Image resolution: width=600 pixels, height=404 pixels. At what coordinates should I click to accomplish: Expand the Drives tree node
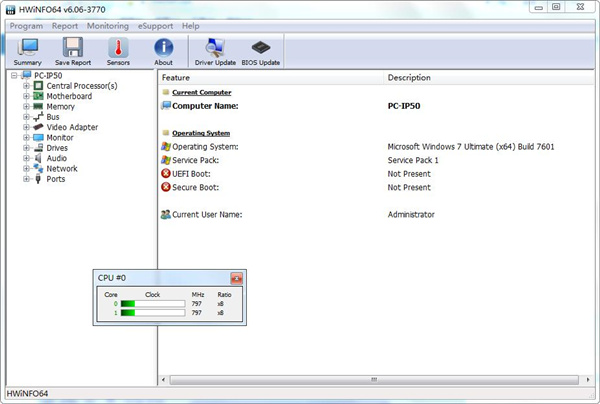(26, 148)
